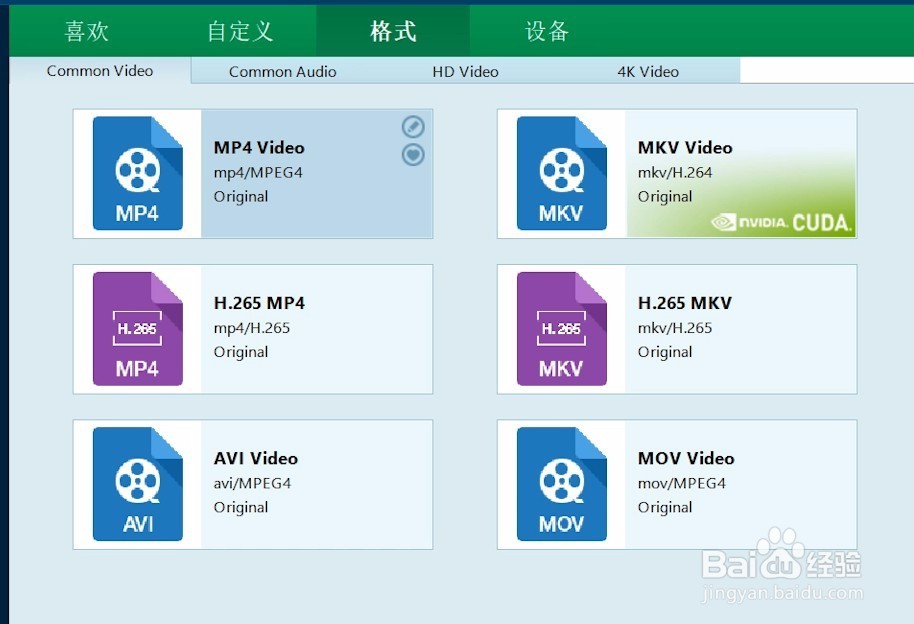Click the mkv/H.264 codec text
The image size is (914, 624).
[675, 173]
